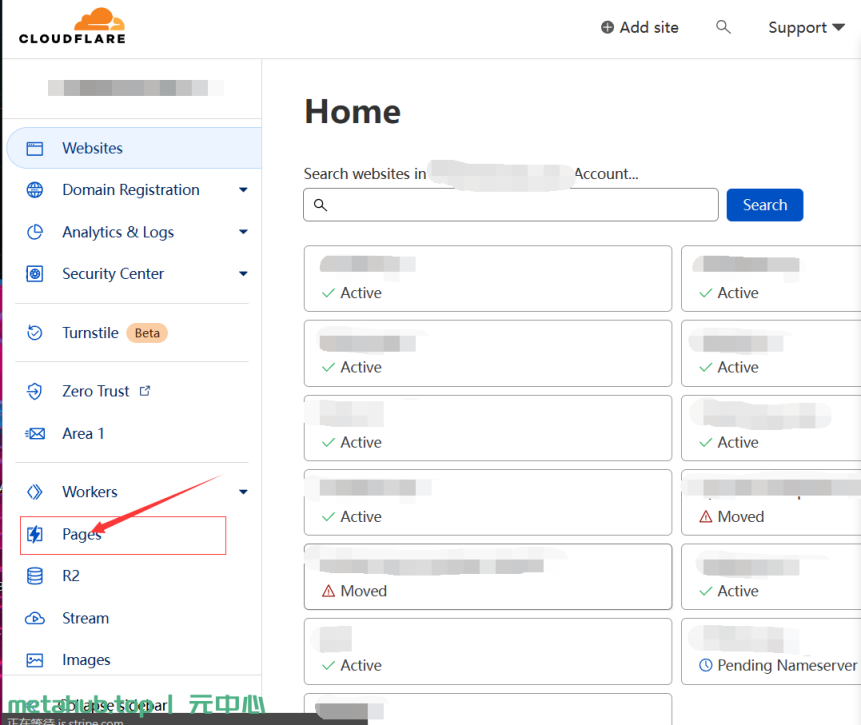Click the blue Search button
861x725 pixels.
coord(764,205)
